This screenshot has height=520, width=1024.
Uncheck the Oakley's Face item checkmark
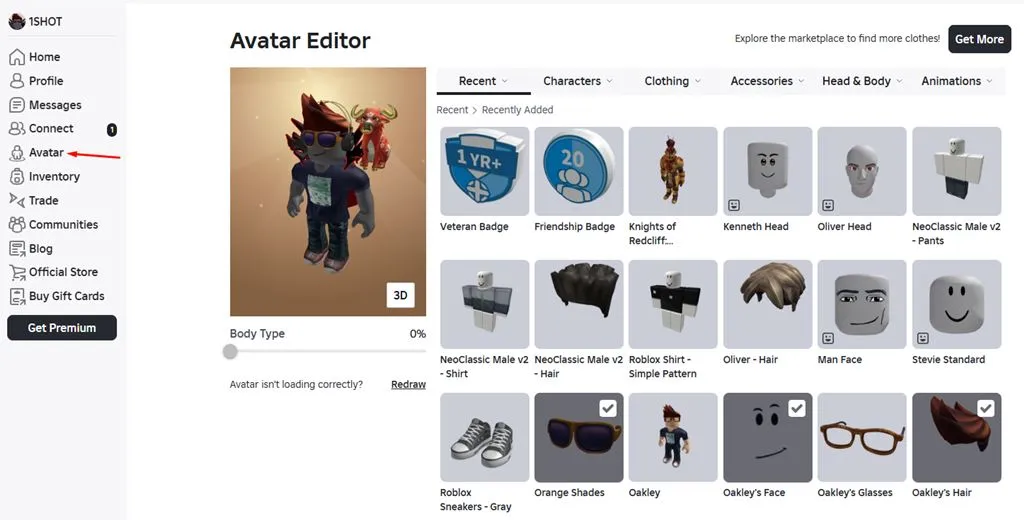click(x=796, y=408)
